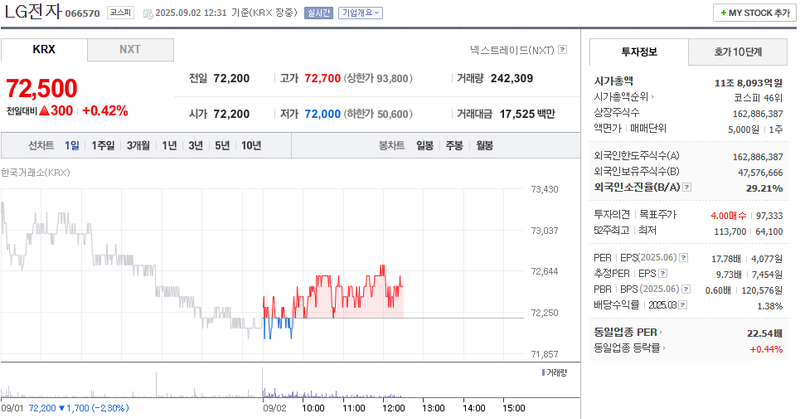Click the 전일 value 72,200
This screenshot has width=800, height=419.
(x=231, y=79)
